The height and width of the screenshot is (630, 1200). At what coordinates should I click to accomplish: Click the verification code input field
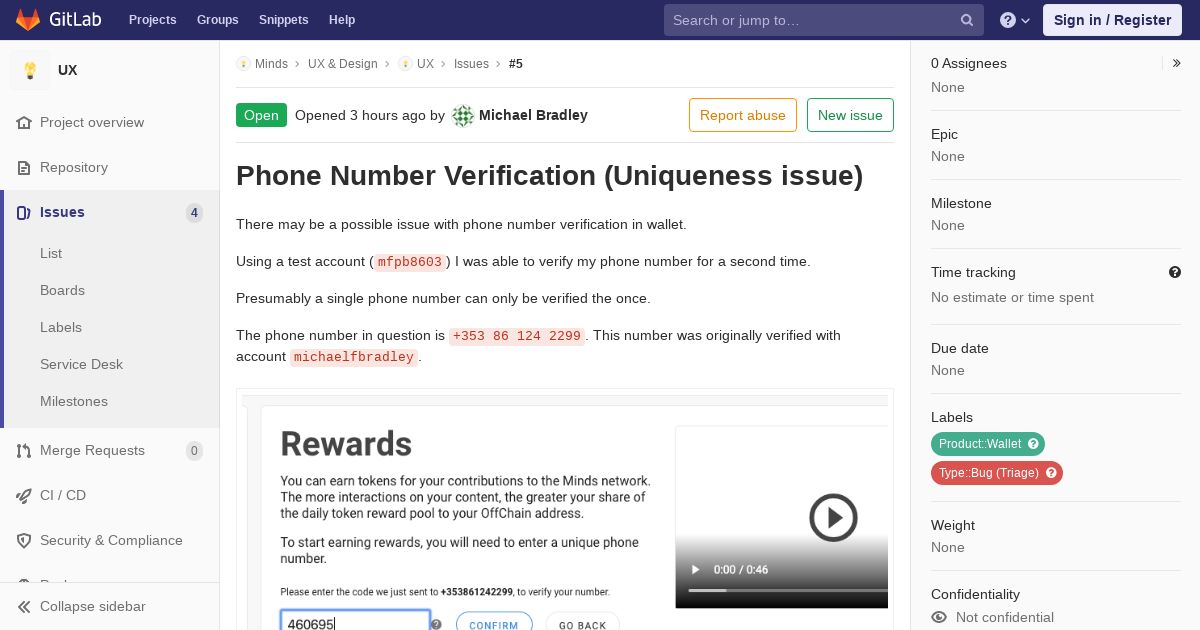355,621
